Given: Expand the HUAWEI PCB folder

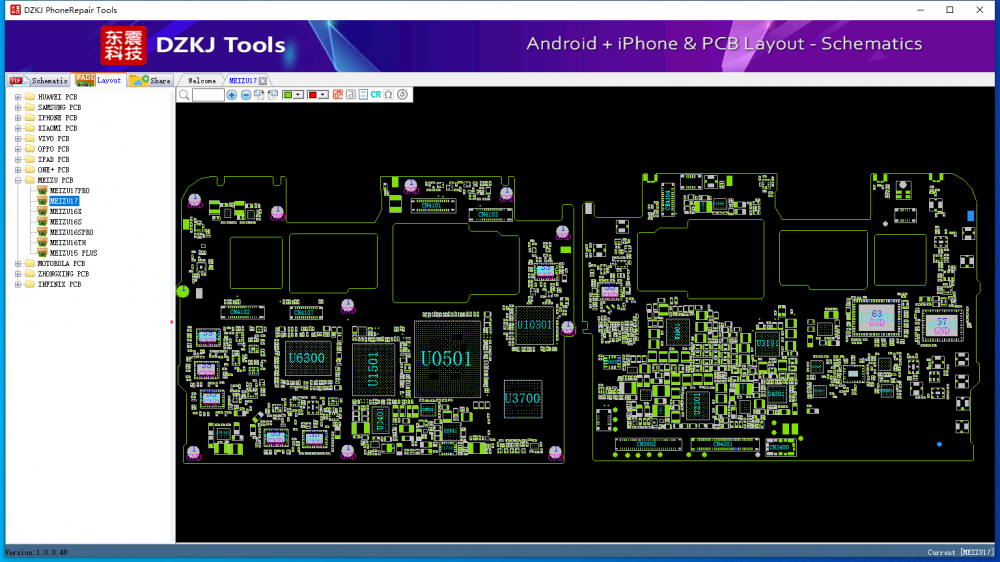Looking at the screenshot, I should coord(18,97).
